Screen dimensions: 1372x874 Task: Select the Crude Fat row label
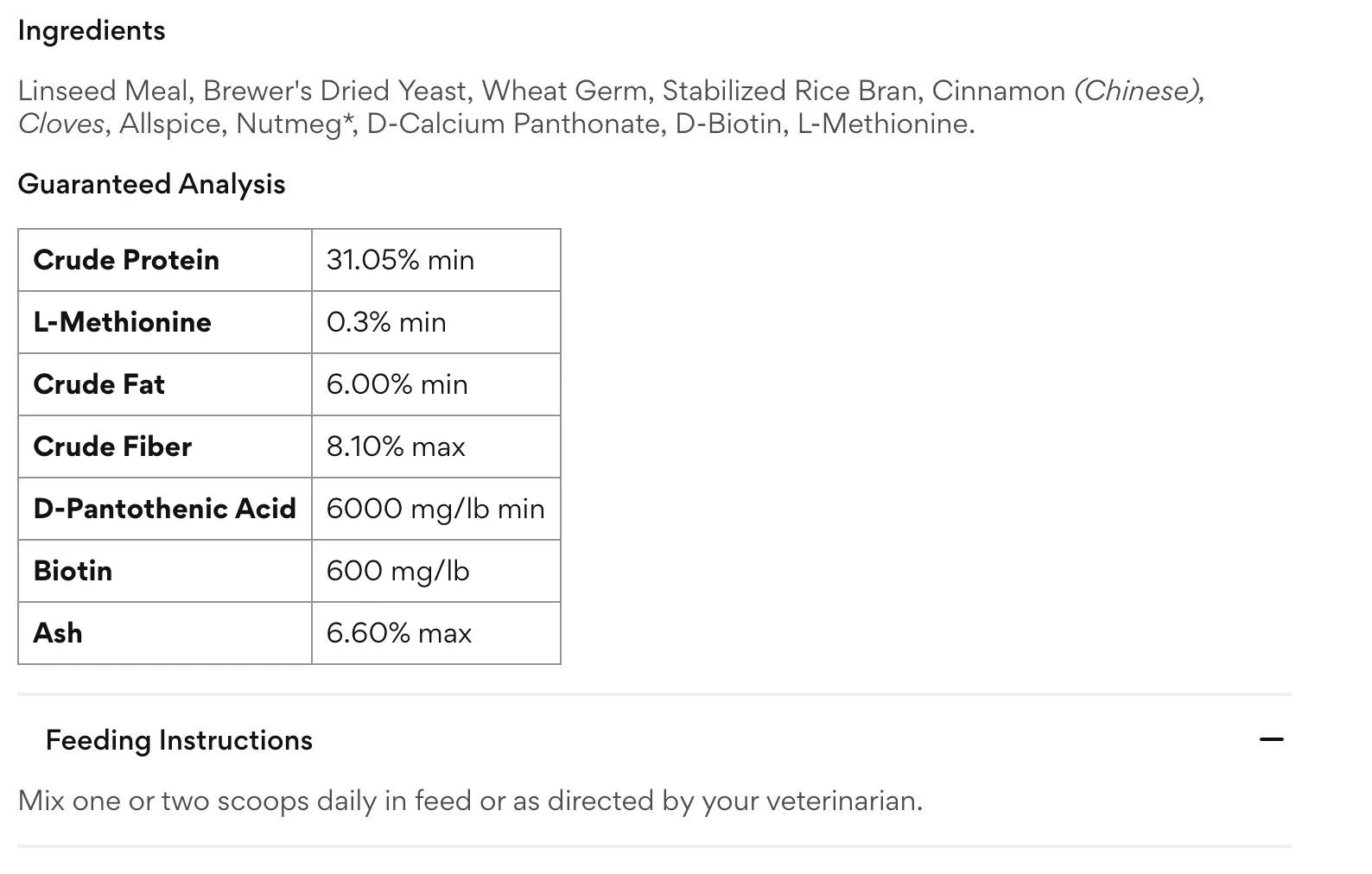[x=165, y=384]
